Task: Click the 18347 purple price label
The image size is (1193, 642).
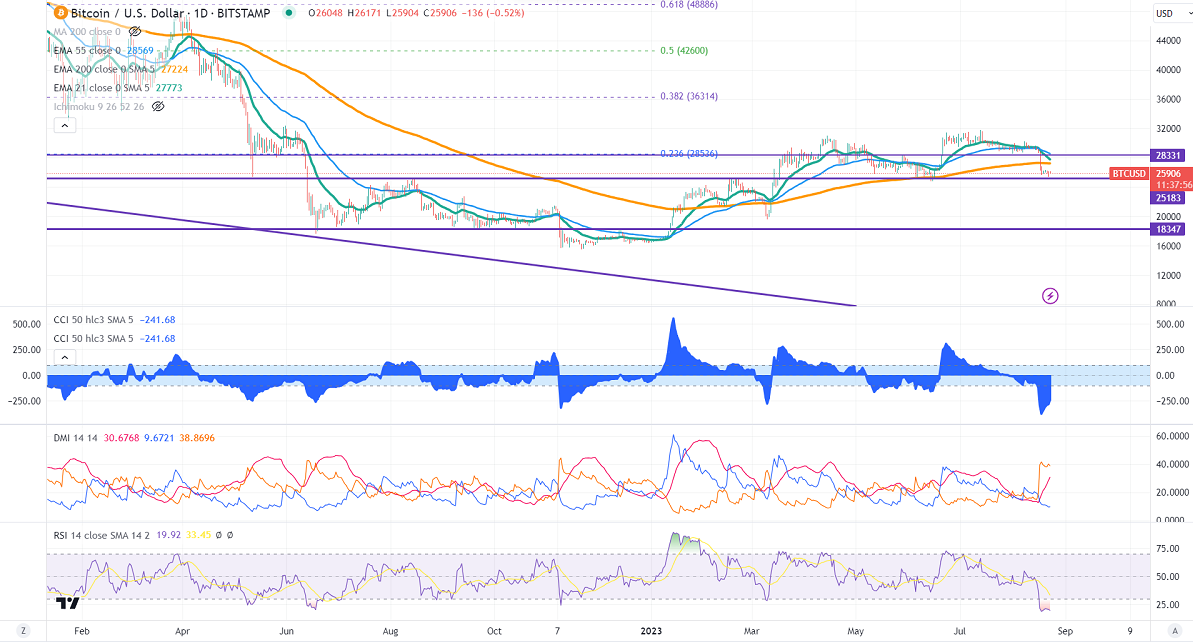Action: [1168, 229]
